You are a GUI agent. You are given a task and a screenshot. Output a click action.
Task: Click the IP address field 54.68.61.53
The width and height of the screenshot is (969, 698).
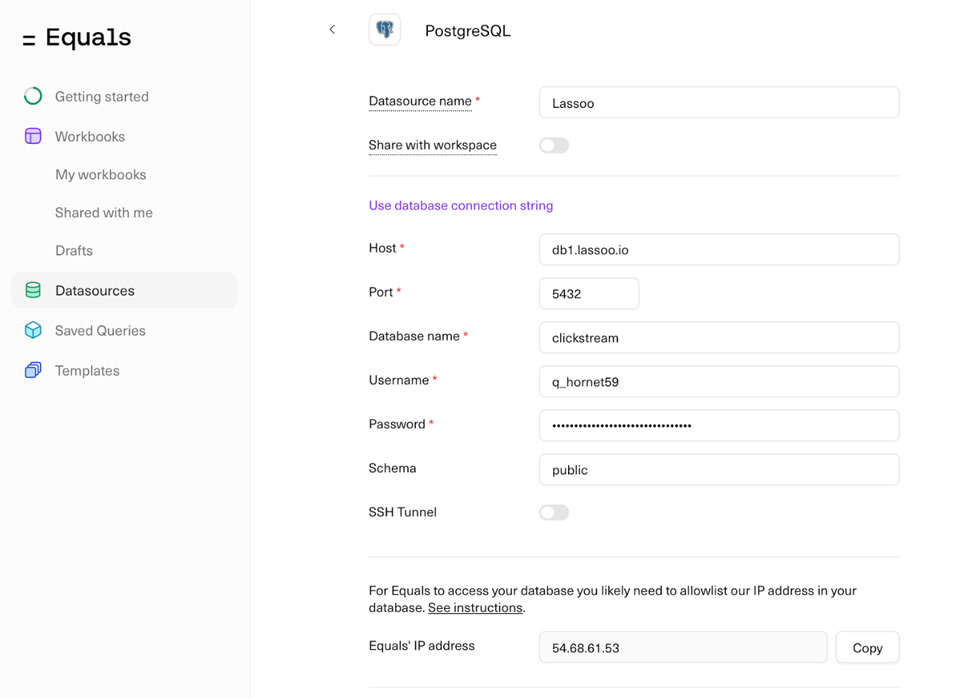click(x=683, y=647)
